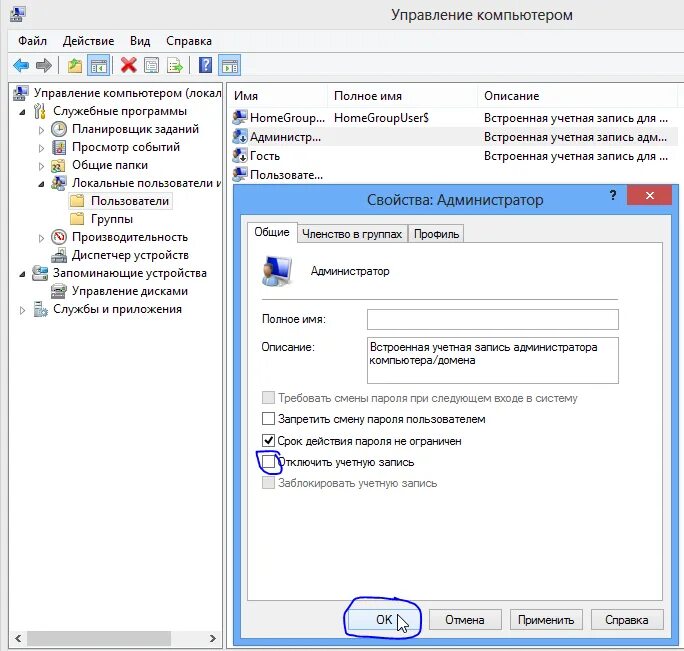Click the Служебные программы tools icon
The image size is (684, 651).
coord(40,111)
